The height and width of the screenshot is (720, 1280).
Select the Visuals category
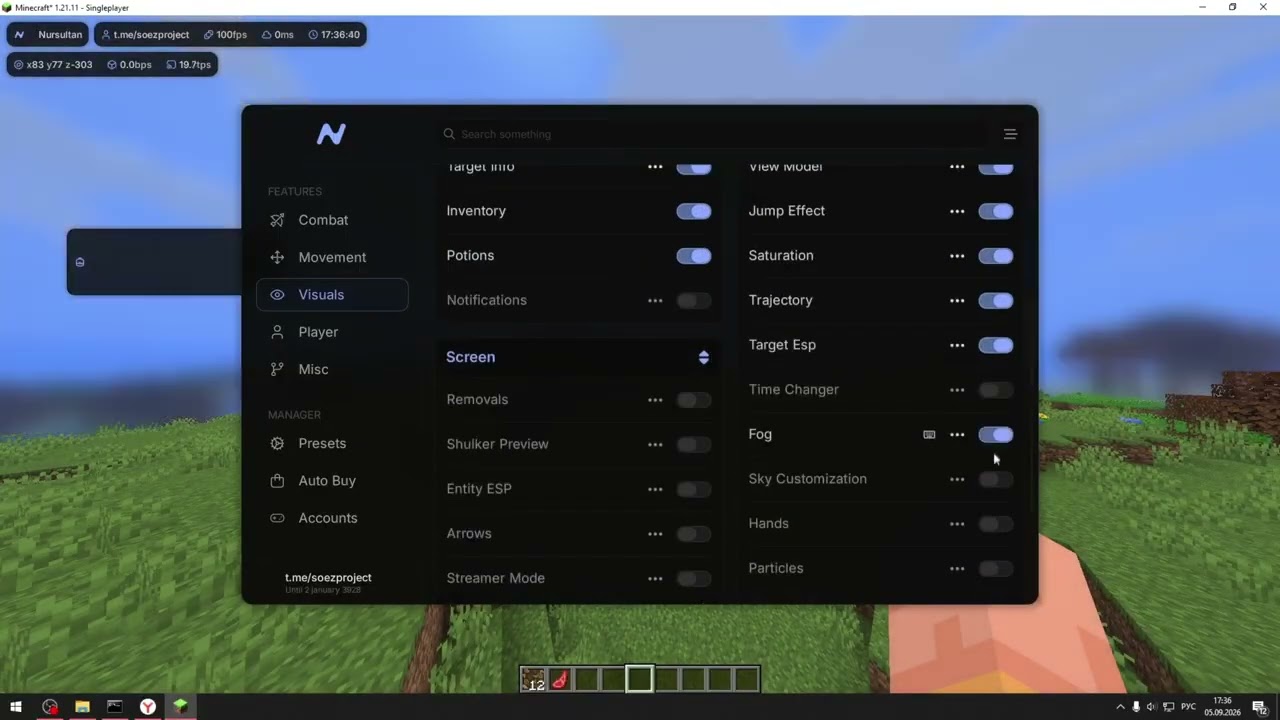(332, 295)
